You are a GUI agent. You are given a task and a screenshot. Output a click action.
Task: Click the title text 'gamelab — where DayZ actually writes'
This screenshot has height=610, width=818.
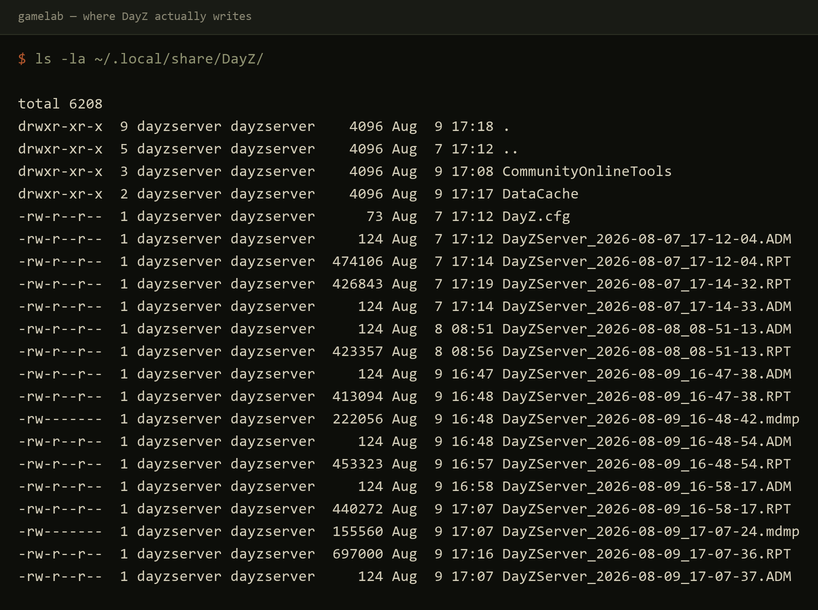tap(135, 16)
